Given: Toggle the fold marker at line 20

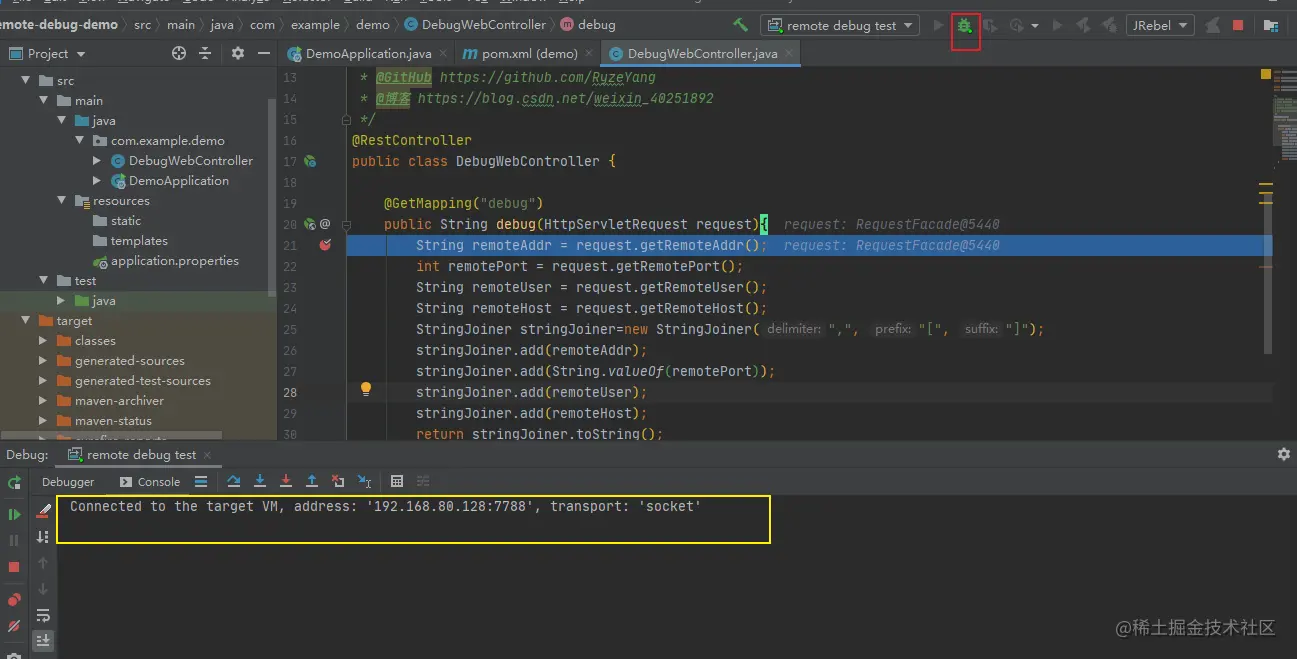Looking at the screenshot, I should [x=347, y=224].
